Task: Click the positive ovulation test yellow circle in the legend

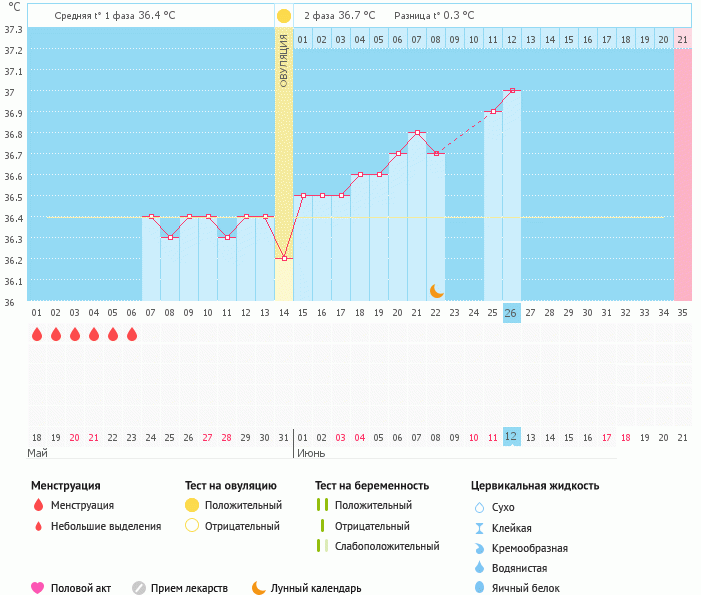Action: pos(191,506)
